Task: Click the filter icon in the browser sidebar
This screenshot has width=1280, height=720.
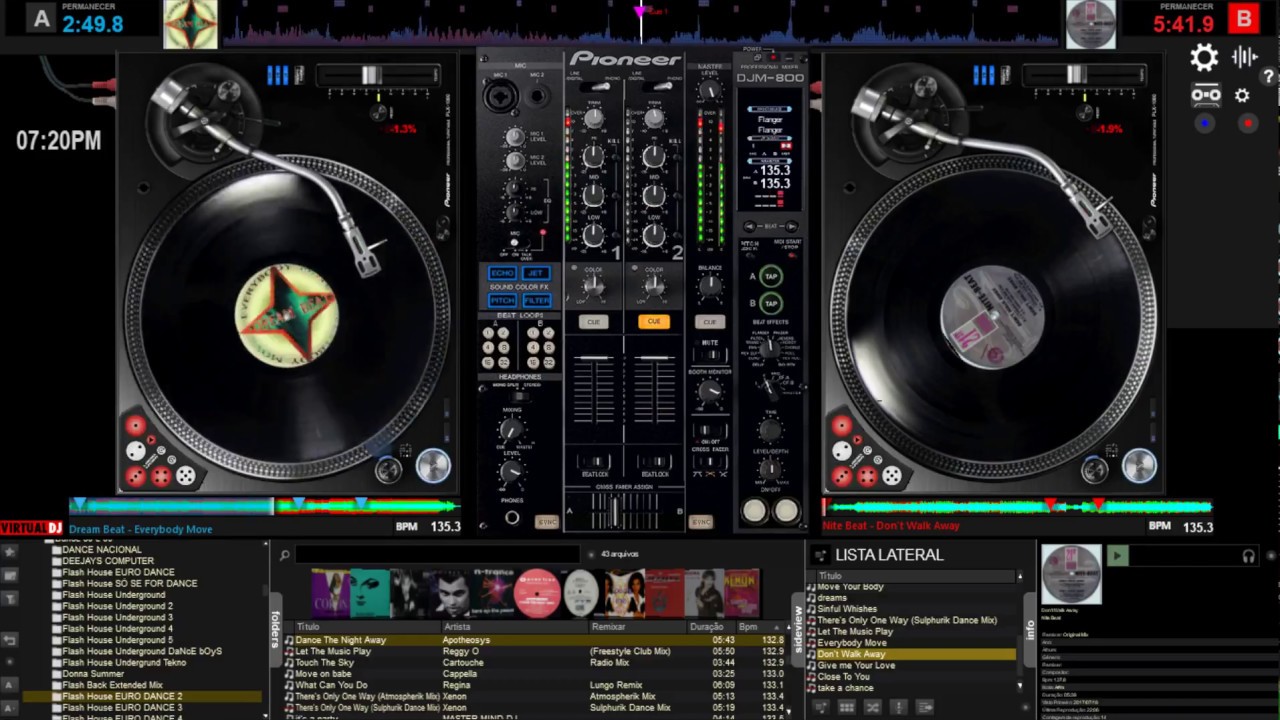Action: coord(9,598)
